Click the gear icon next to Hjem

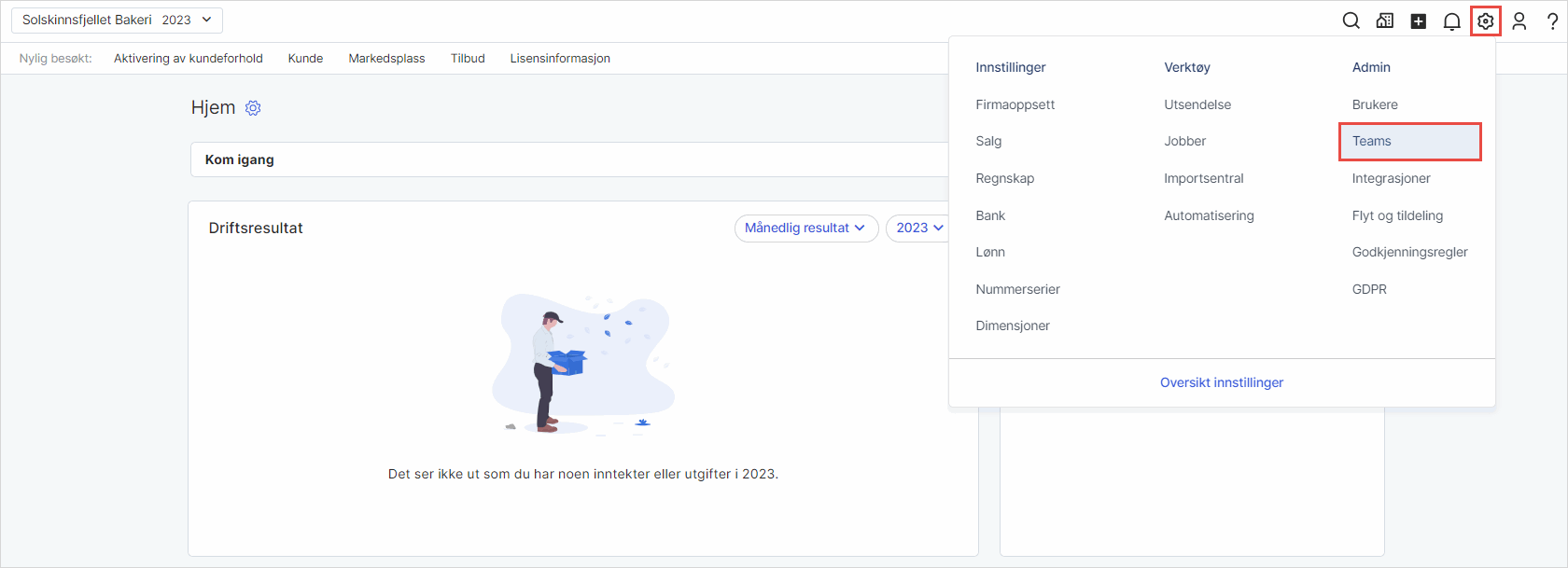tap(253, 108)
